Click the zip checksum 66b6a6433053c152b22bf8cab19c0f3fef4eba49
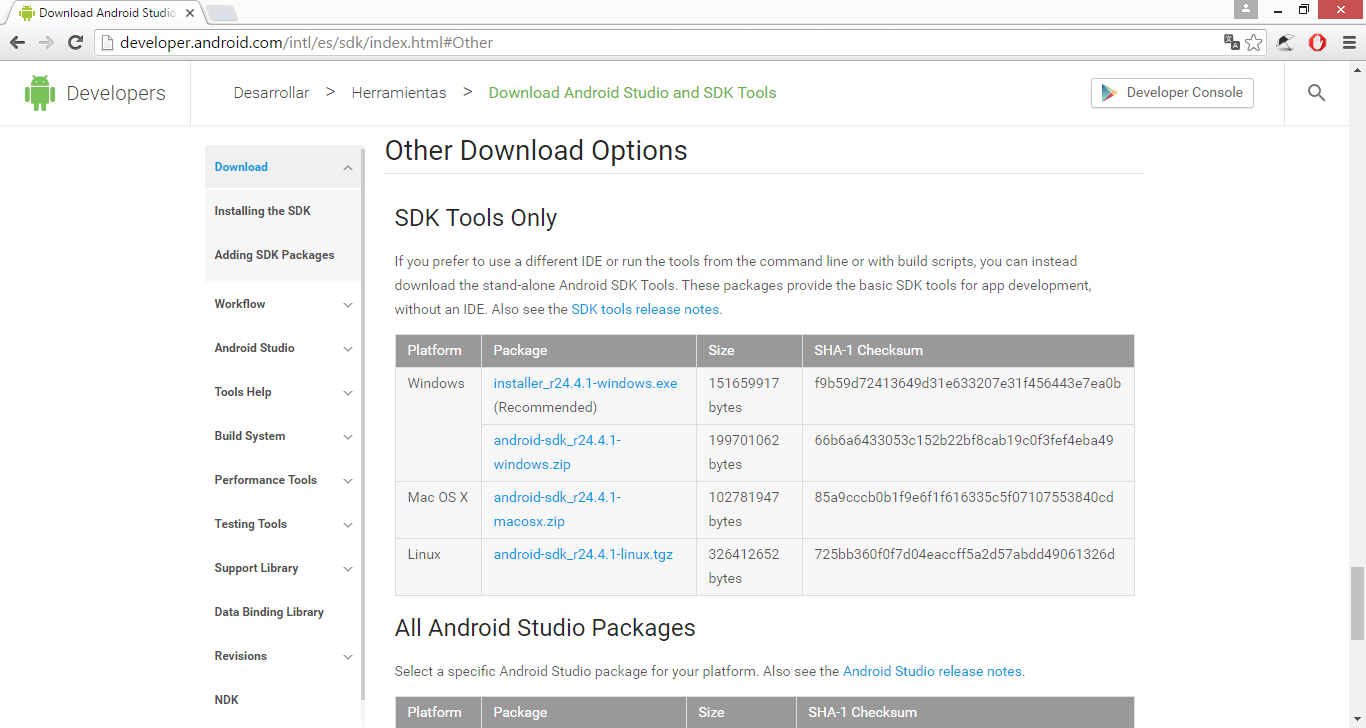Viewport: 1366px width, 728px height. [x=964, y=440]
